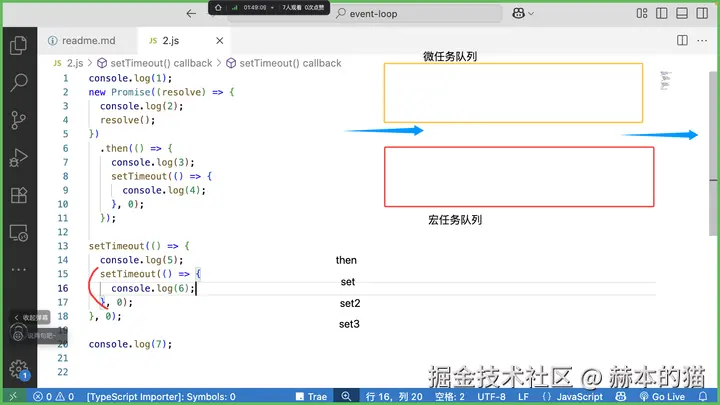Open the Copilot chat icon in title bar
The width and height of the screenshot is (720, 405).
[518, 13]
